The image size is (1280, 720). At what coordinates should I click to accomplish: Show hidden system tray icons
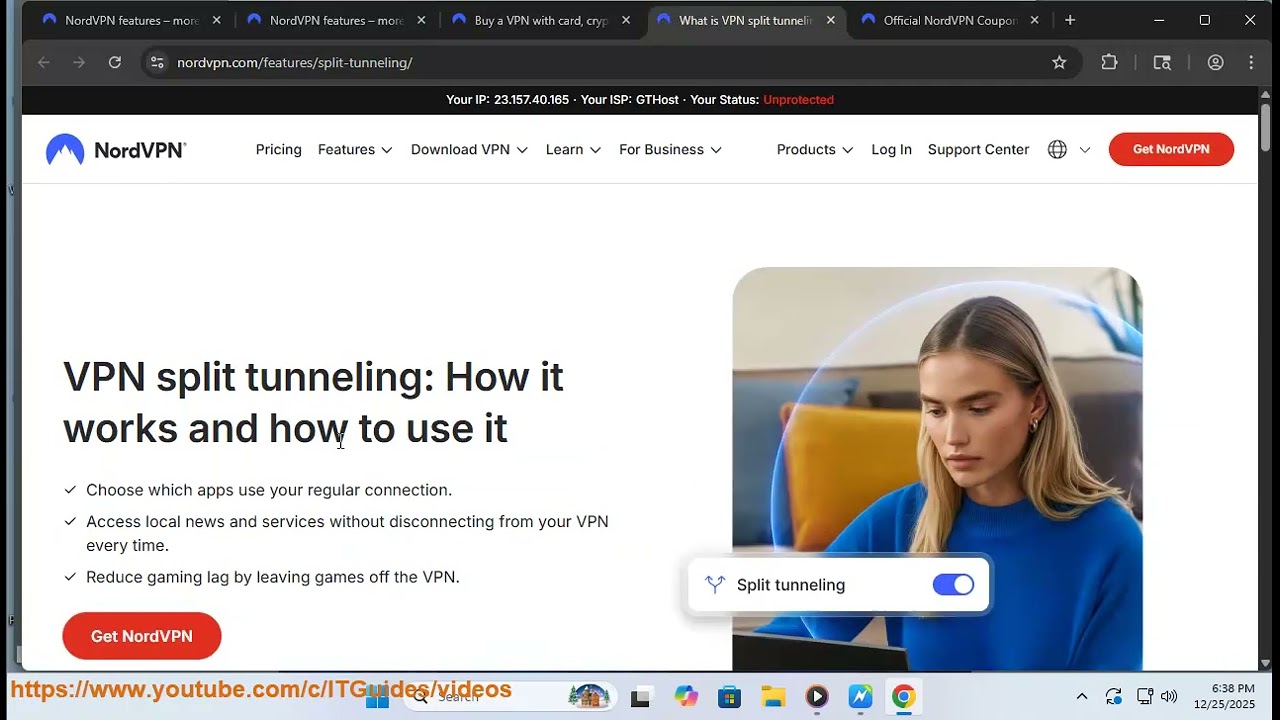[1082, 697]
